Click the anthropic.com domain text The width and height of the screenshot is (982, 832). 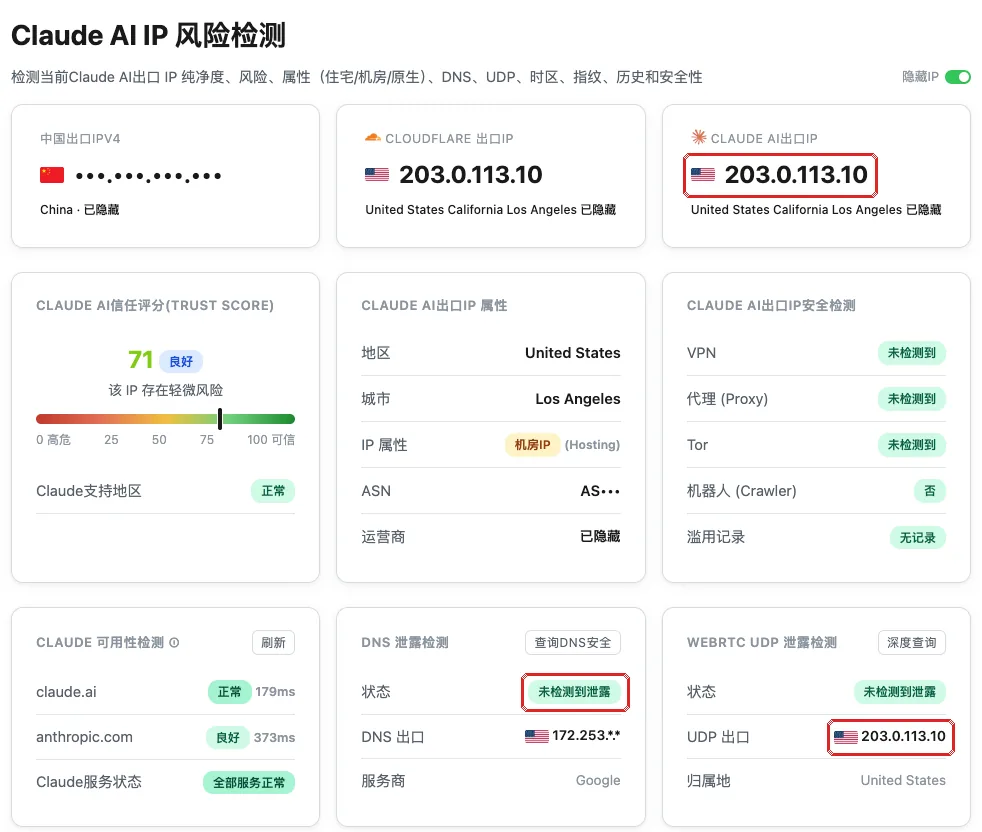point(85,737)
